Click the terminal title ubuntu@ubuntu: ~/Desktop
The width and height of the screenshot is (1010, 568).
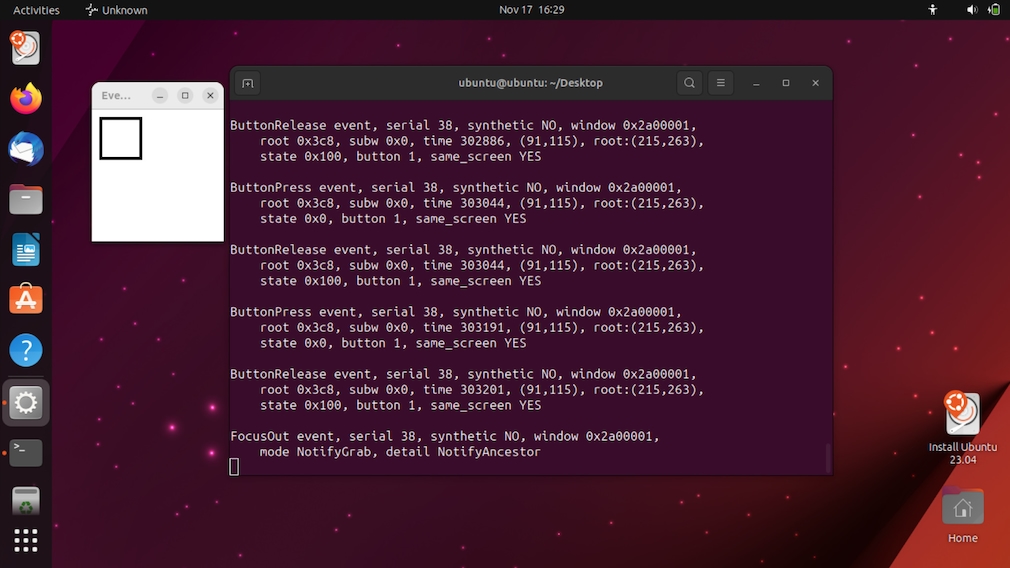point(531,83)
